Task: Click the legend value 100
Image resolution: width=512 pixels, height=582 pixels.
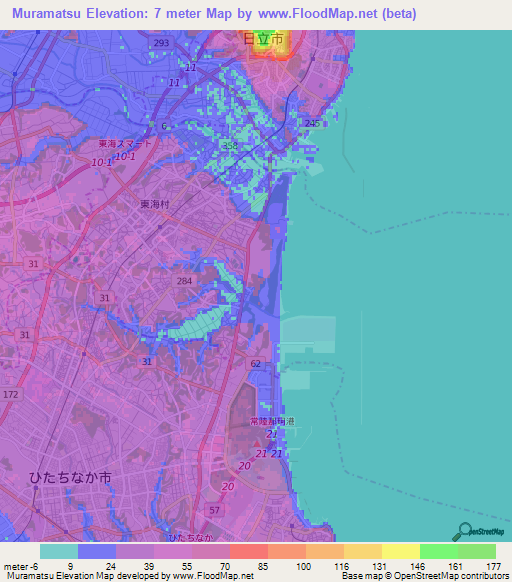Action: point(303,567)
